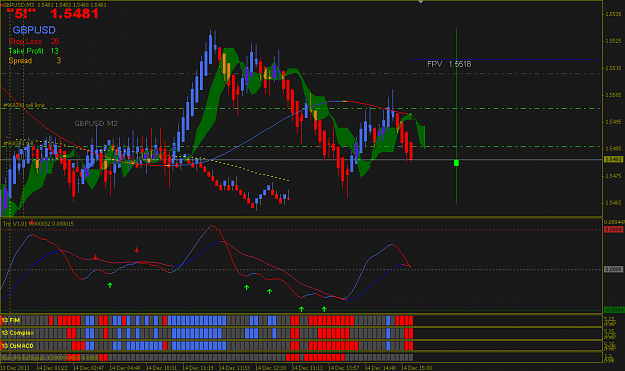Click the 14 Dec 13:57 time axis label
The image size is (625, 371).
[x=344, y=368]
